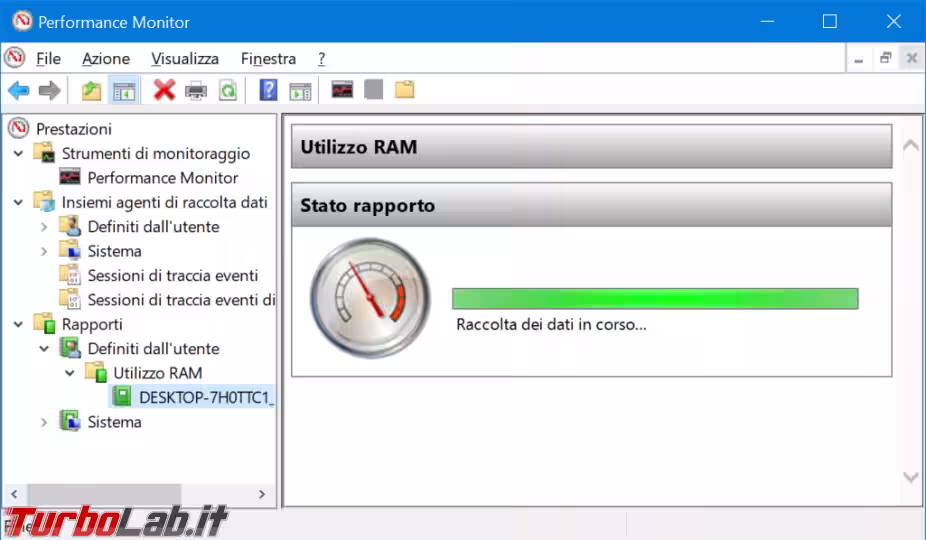The image size is (926, 540).
Task: Collapse the Rapporti node
Action: (18, 324)
